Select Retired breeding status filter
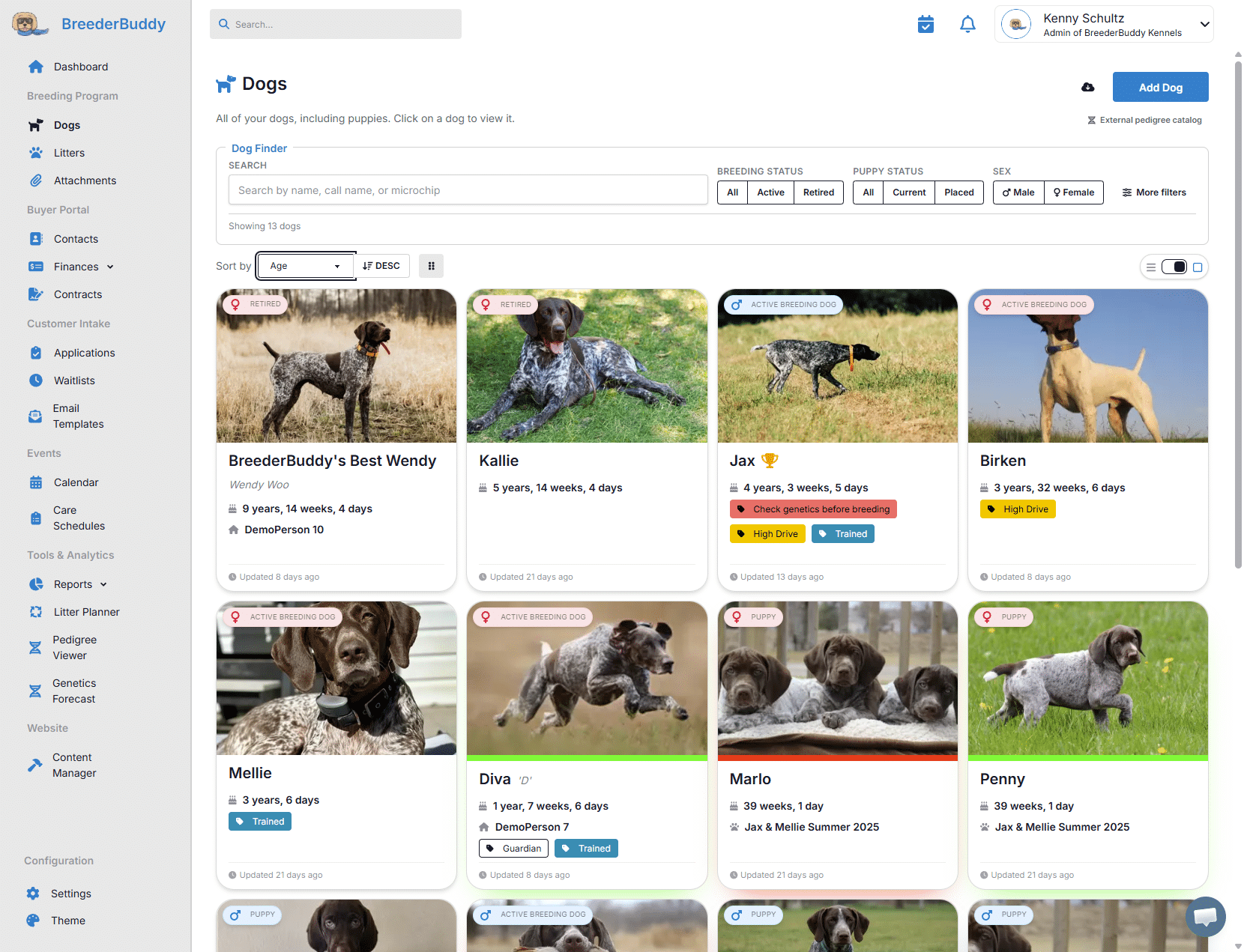Image resolution: width=1244 pixels, height=952 pixels. (818, 192)
